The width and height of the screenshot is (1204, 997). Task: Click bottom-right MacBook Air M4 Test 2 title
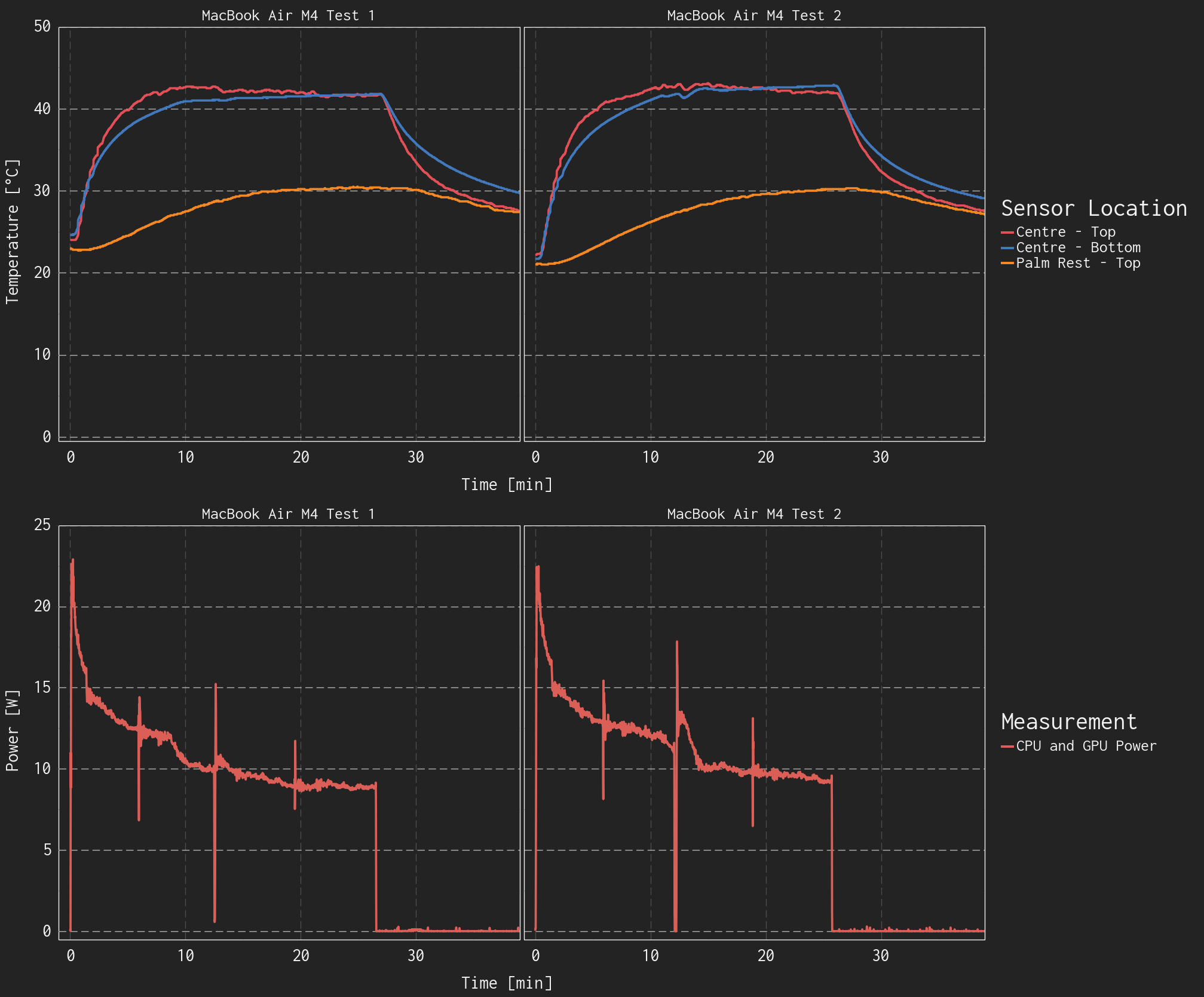[753, 514]
